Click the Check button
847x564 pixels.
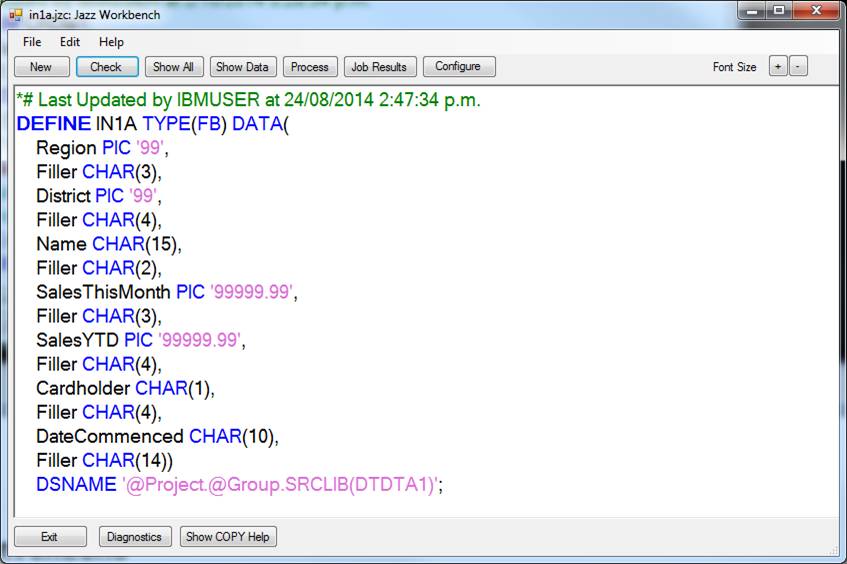coord(107,67)
